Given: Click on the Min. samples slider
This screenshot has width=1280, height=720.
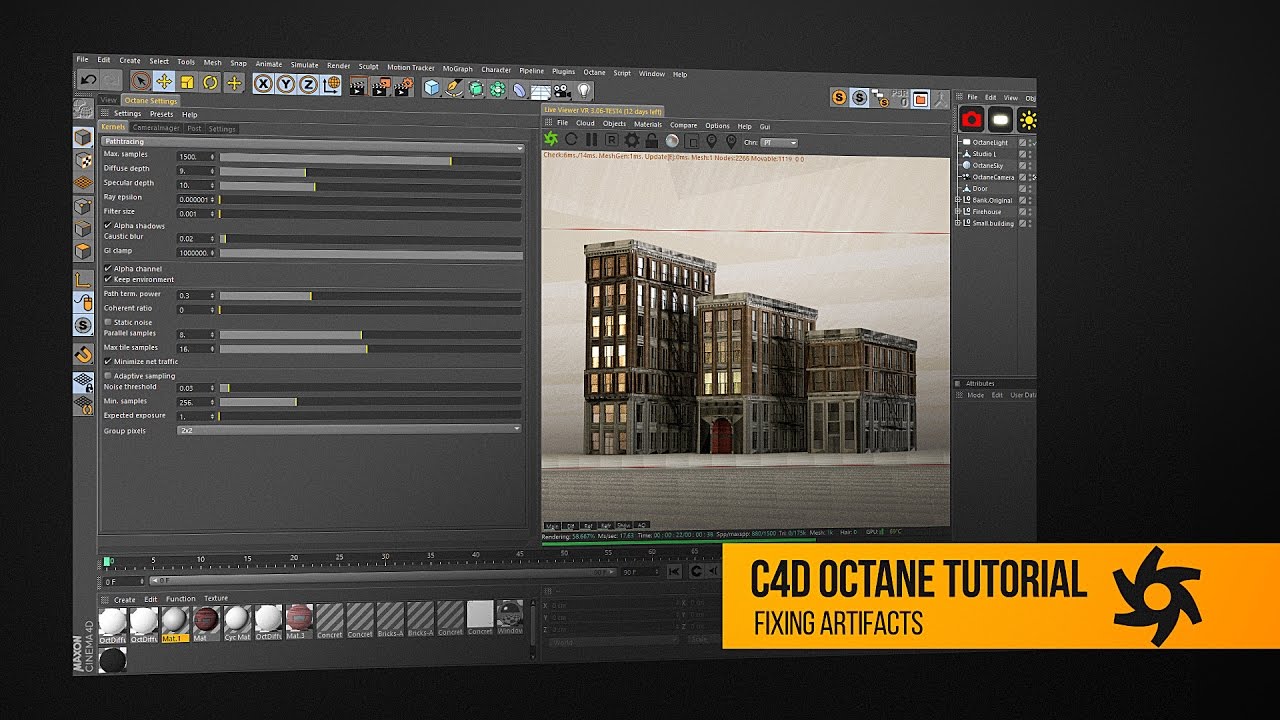Looking at the screenshot, I should [370, 402].
